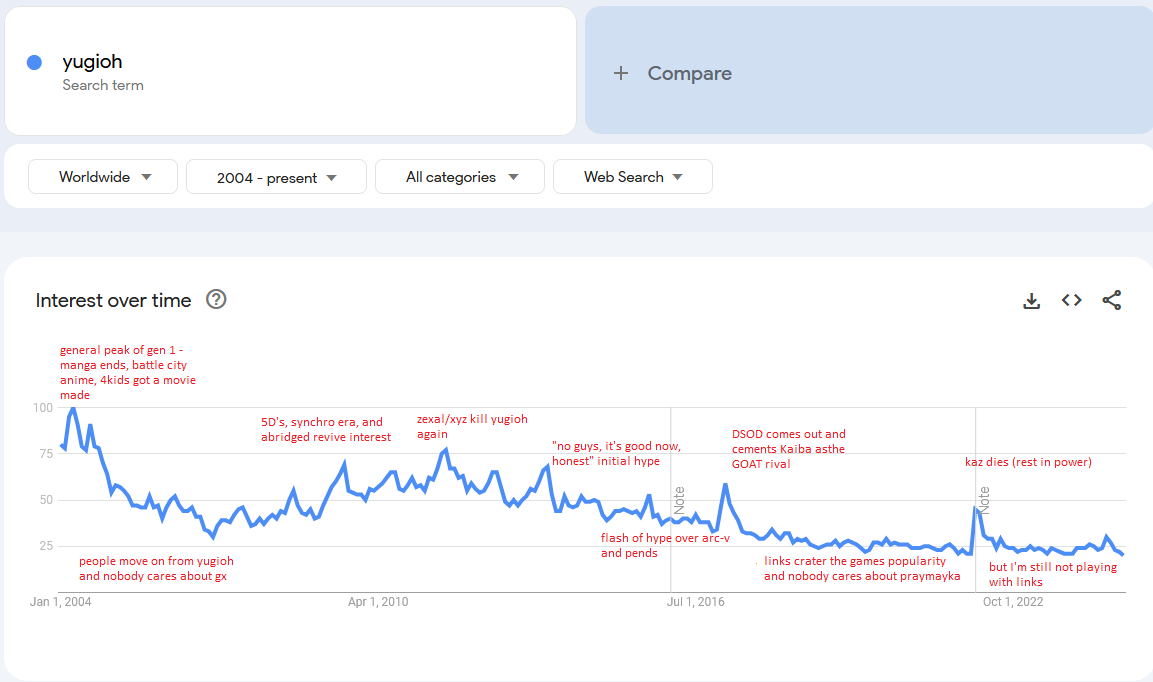Share the Interest over time chart

1112,300
